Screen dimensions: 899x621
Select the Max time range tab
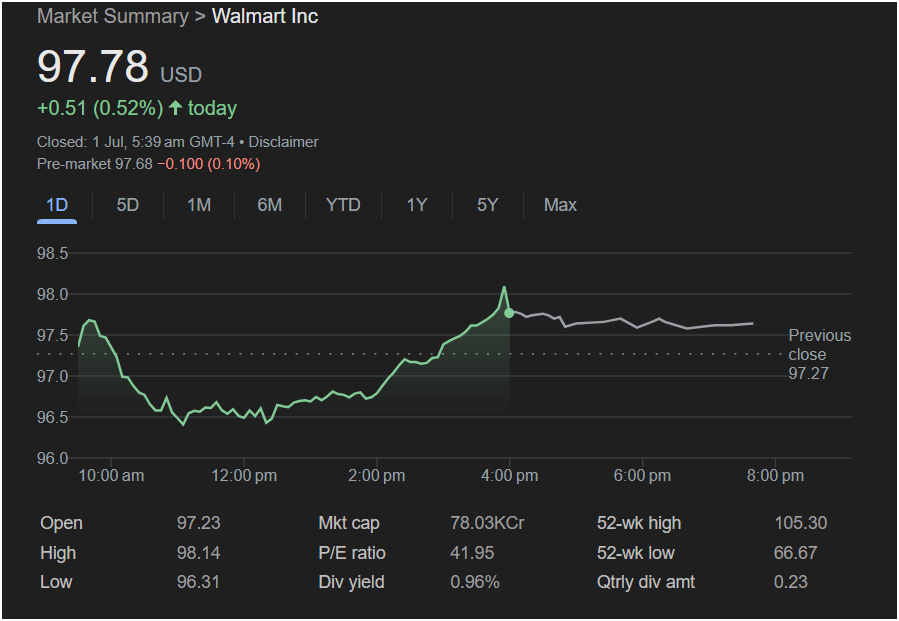560,205
